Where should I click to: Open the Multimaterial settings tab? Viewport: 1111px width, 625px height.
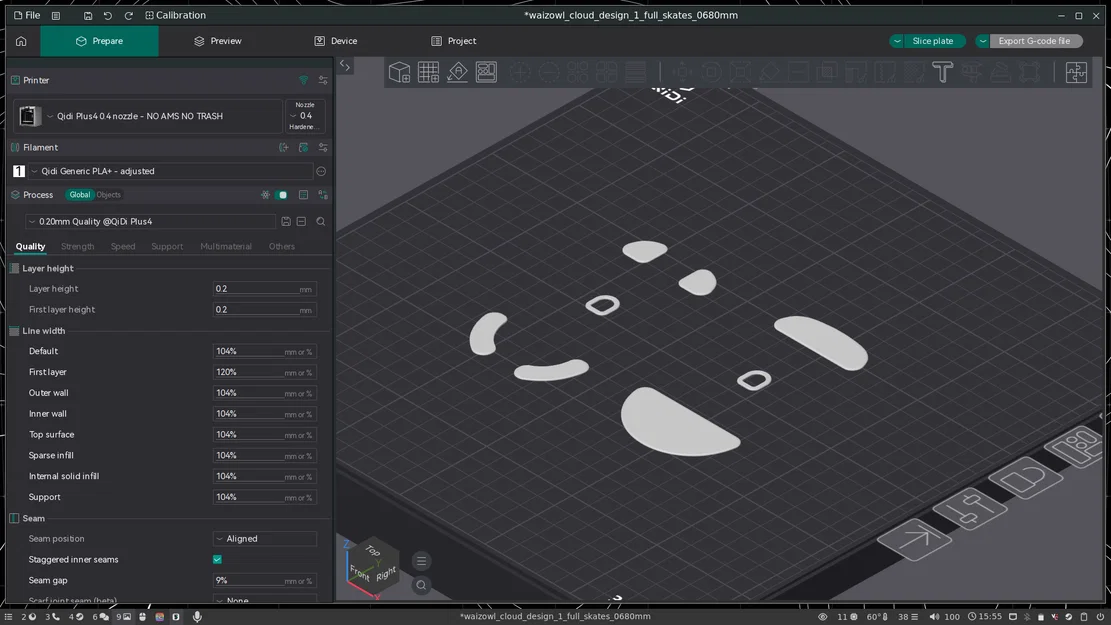pos(226,247)
